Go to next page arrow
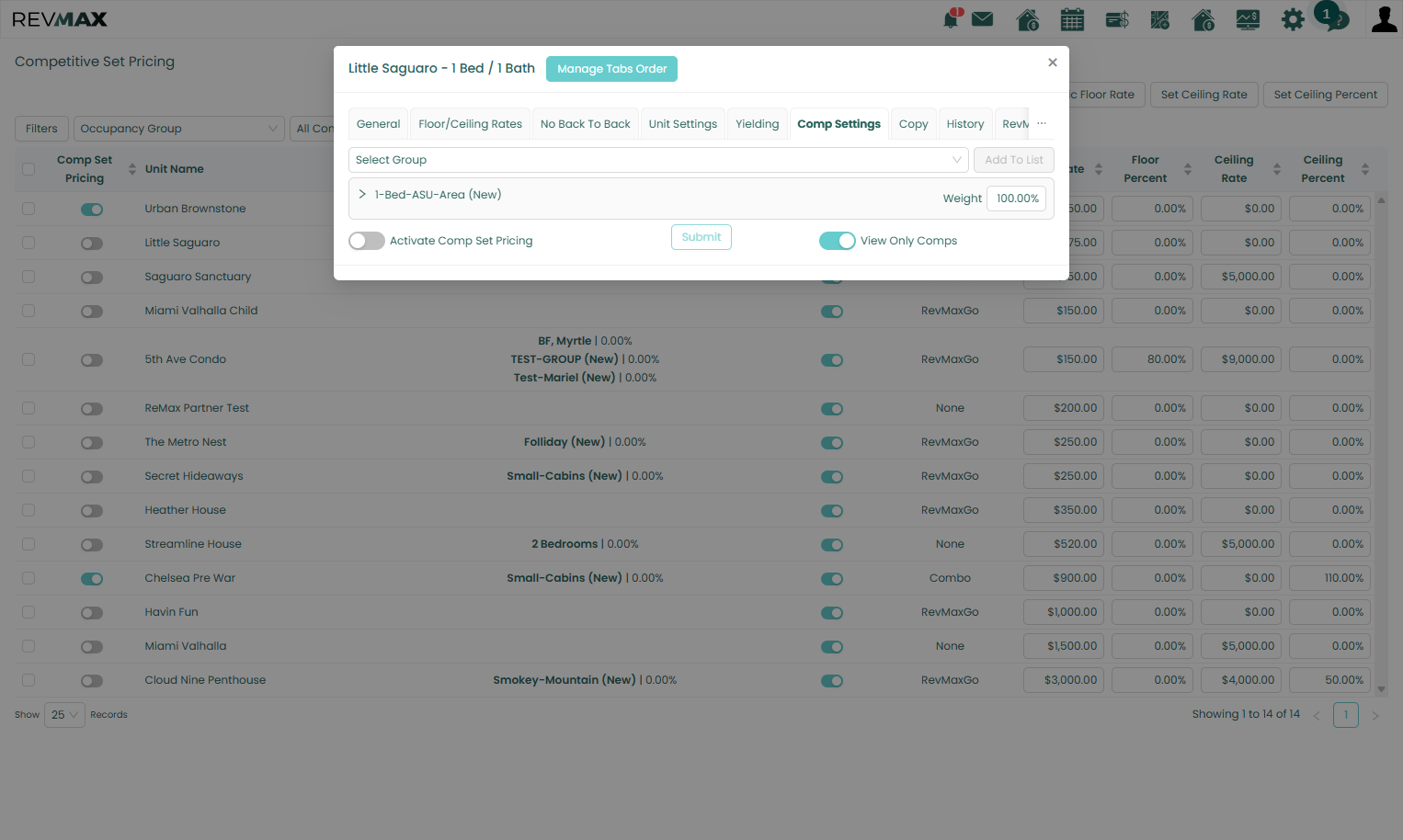This screenshot has width=1403, height=840. [x=1375, y=715]
